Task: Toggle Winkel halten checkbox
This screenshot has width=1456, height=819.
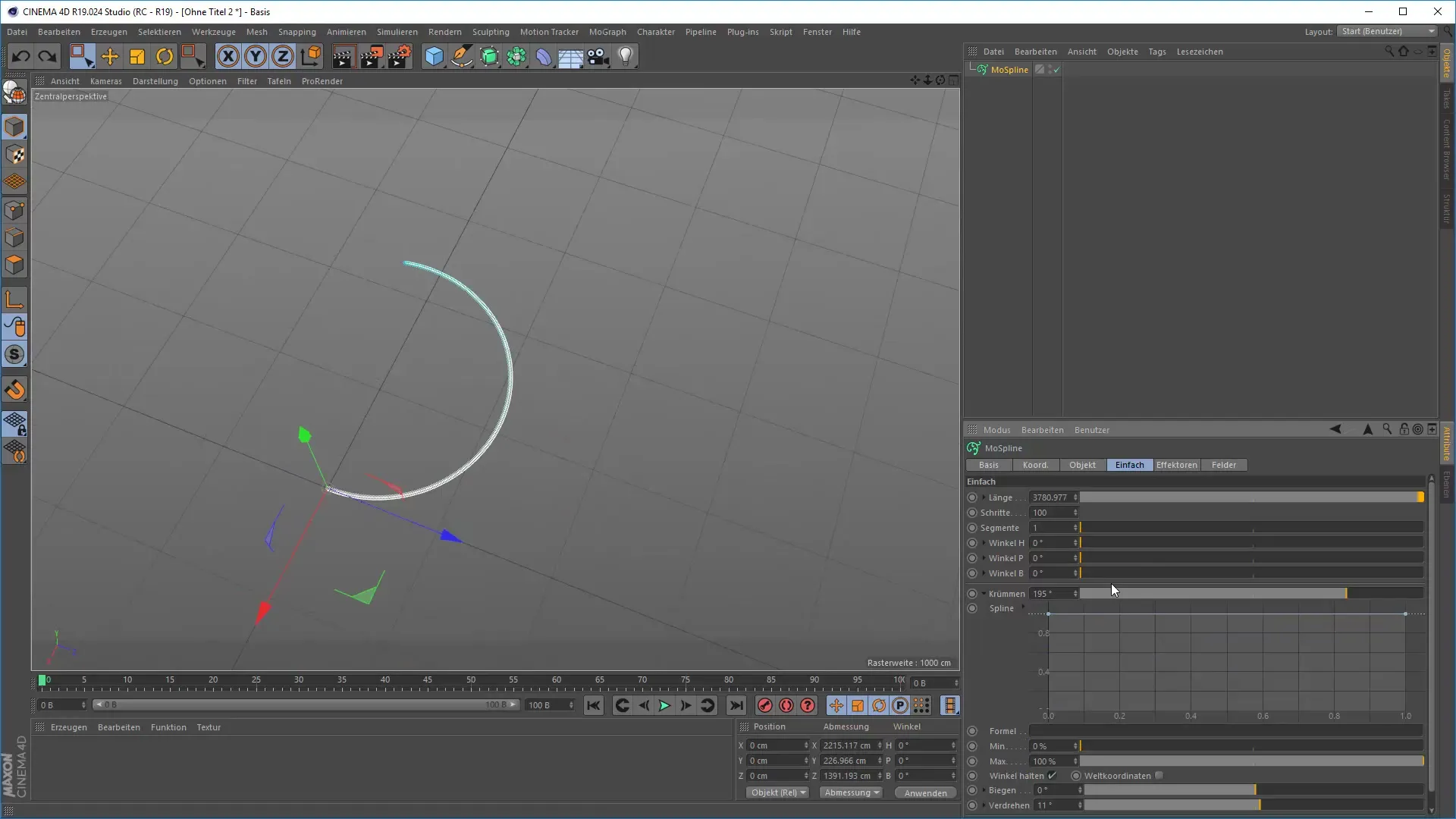Action: [x=1052, y=775]
